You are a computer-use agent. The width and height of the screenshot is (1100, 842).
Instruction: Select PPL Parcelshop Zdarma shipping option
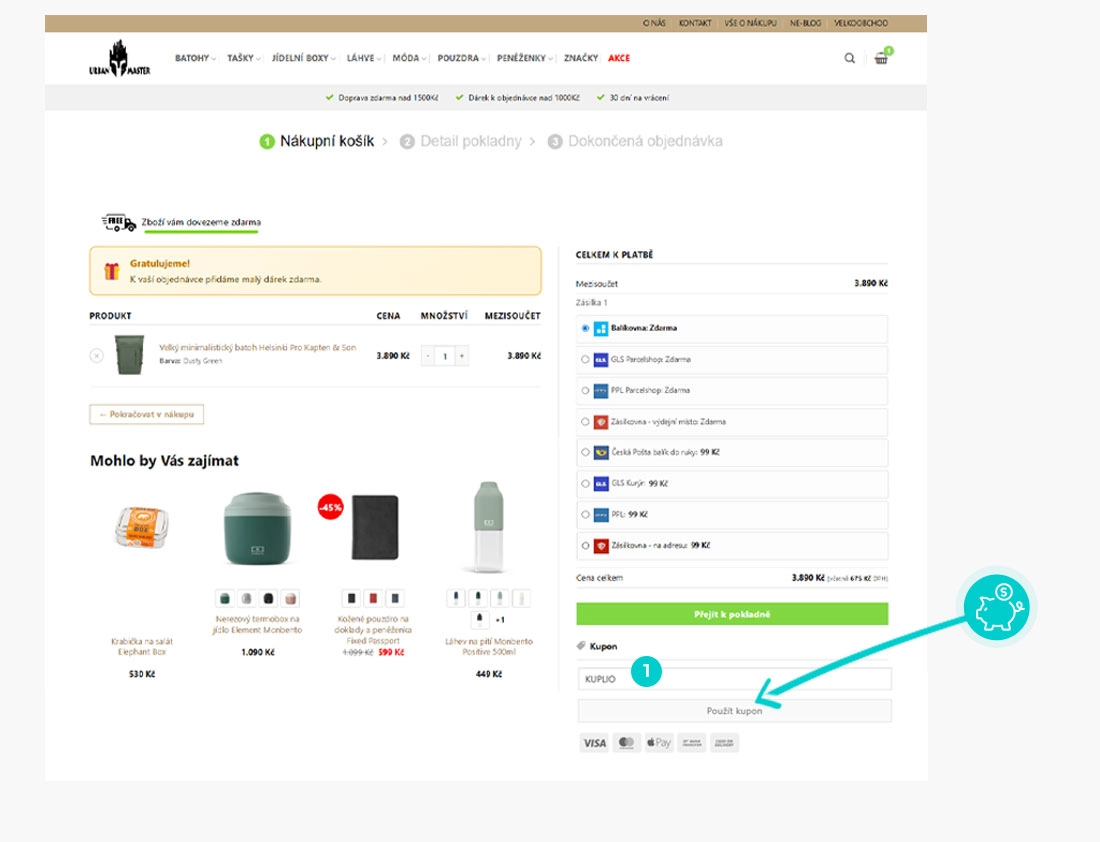[585, 390]
